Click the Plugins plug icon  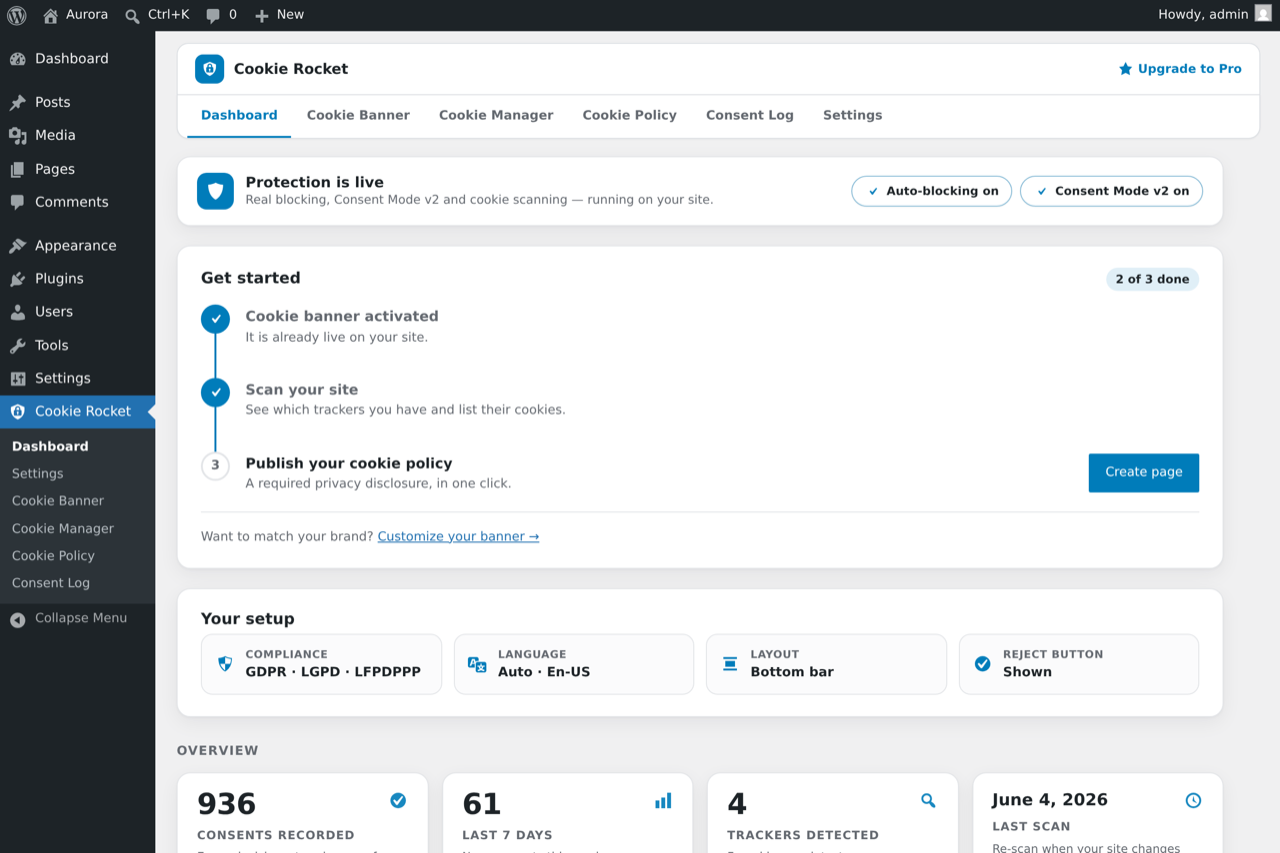tap(18, 279)
